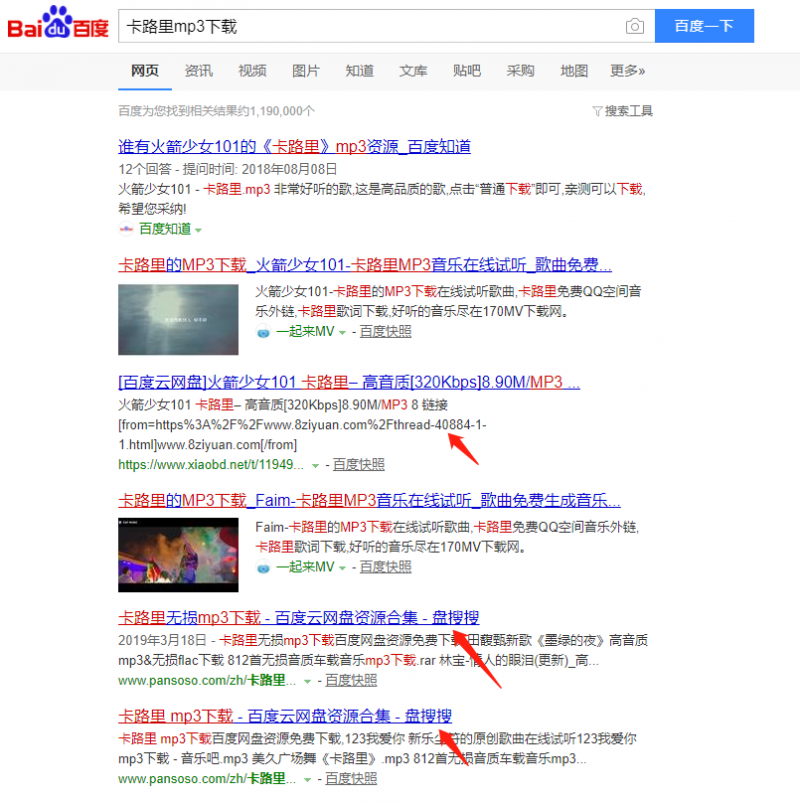800x803 pixels.
Task: Open 百度快照 for 火箭少女101 一起来MV result
Action: click(x=386, y=332)
